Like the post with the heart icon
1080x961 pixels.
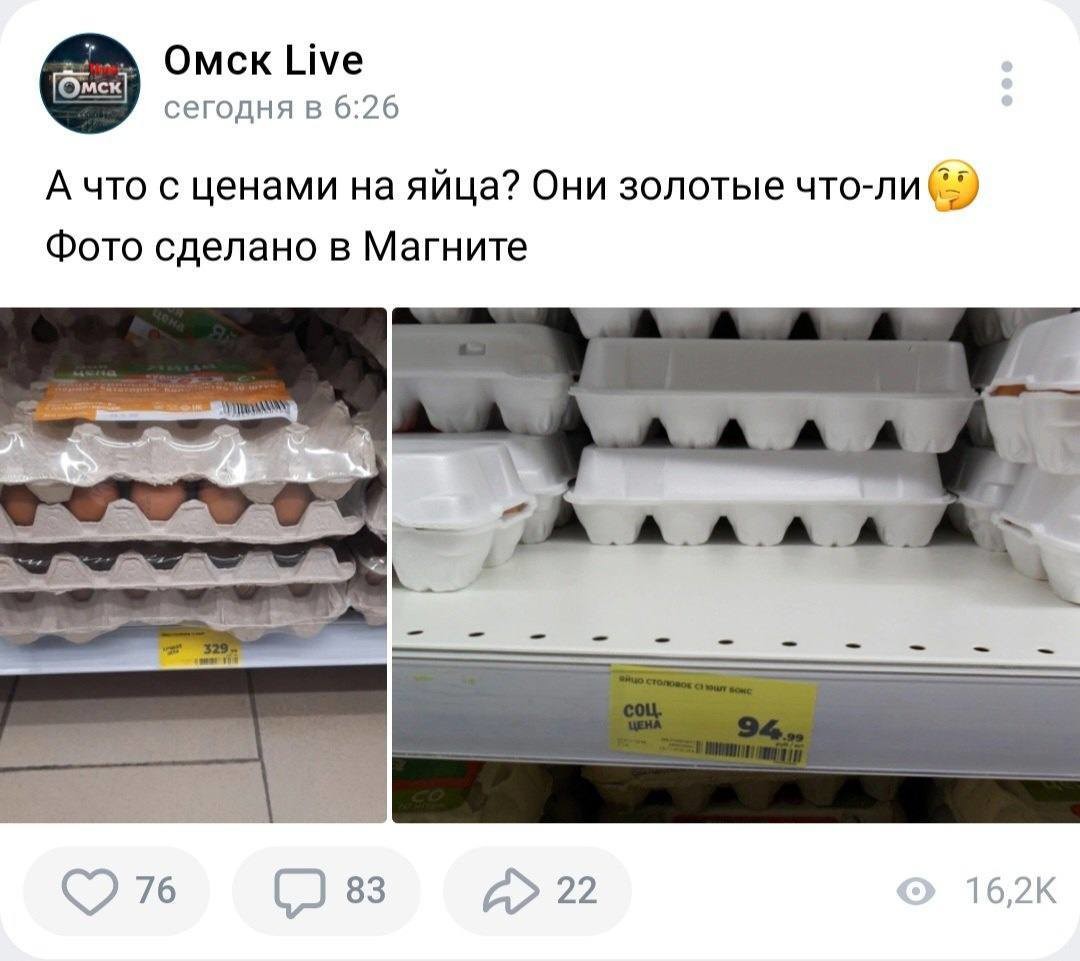coord(90,891)
